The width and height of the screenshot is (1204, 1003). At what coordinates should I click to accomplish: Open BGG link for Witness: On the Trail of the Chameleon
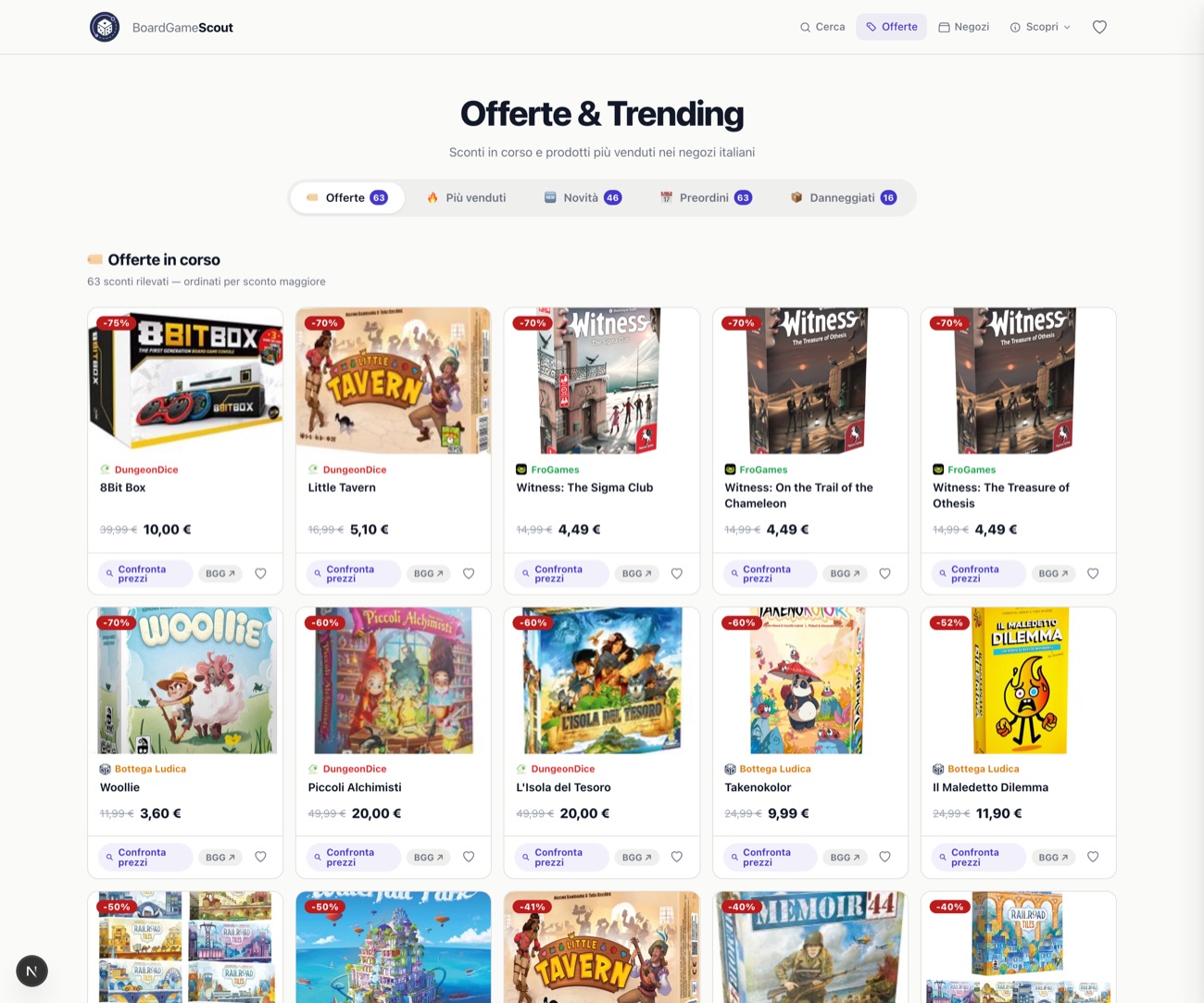click(x=845, y=573)
